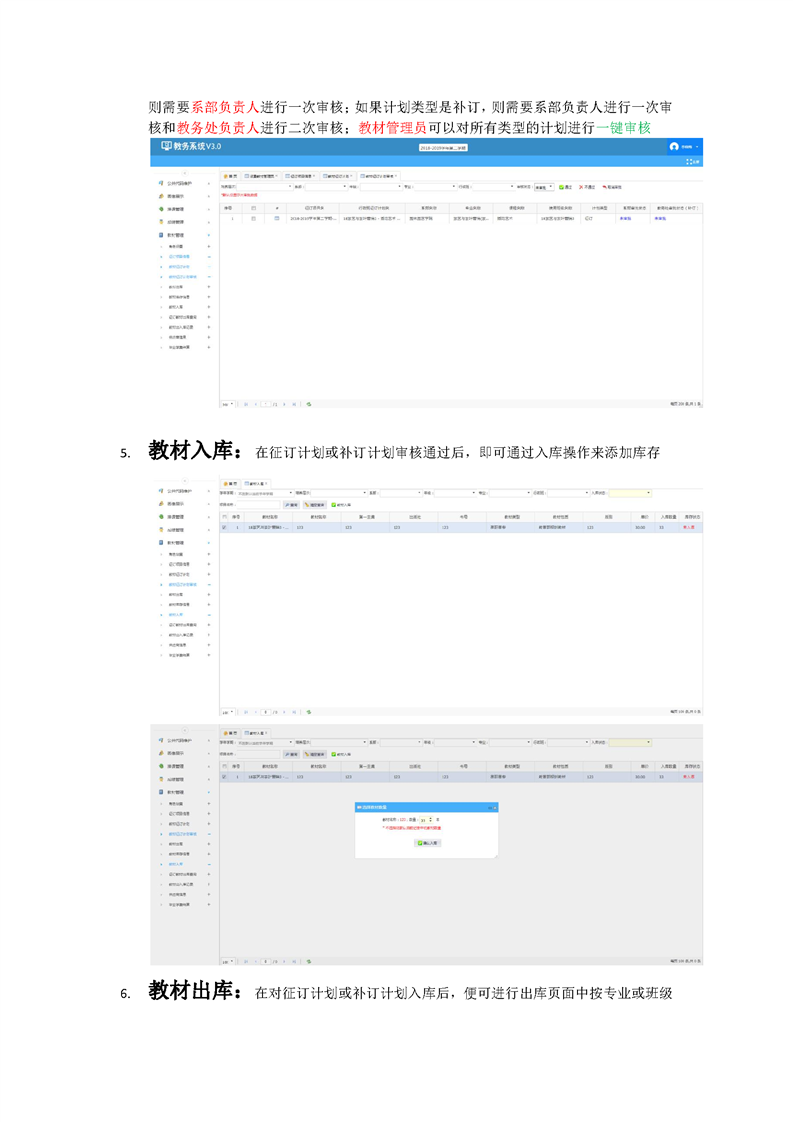Open 首页 home tab in 教务系统V3.0 screenshot
This screenshot has width=793, height=1122.
230,175
